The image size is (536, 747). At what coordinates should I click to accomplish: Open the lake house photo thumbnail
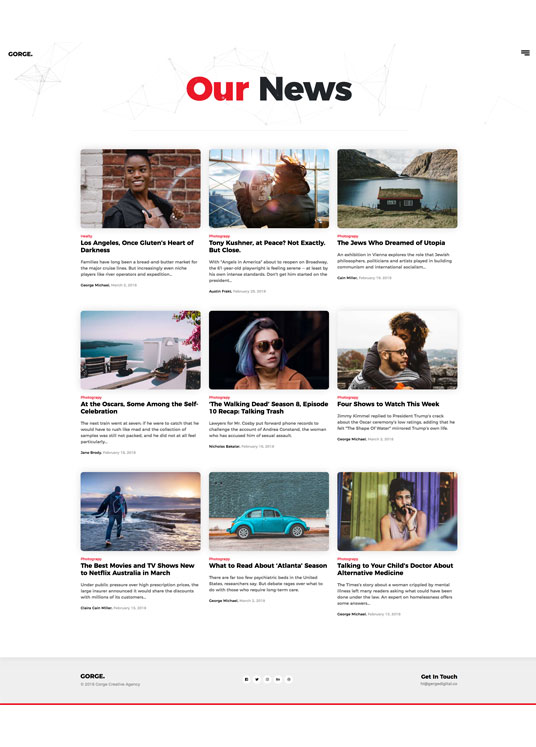(x=397, y=189)
